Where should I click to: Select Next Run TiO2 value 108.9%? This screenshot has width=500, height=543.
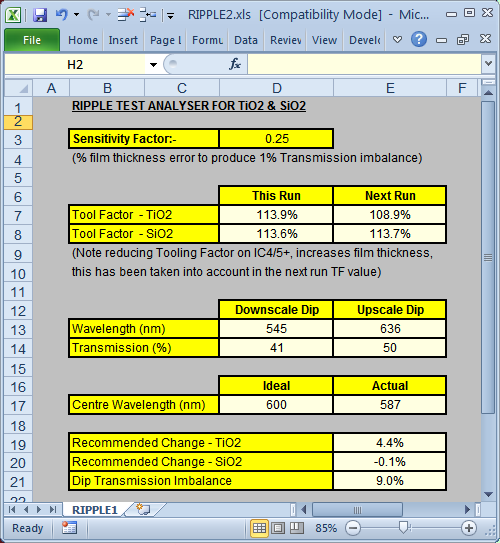click(390, 215)
